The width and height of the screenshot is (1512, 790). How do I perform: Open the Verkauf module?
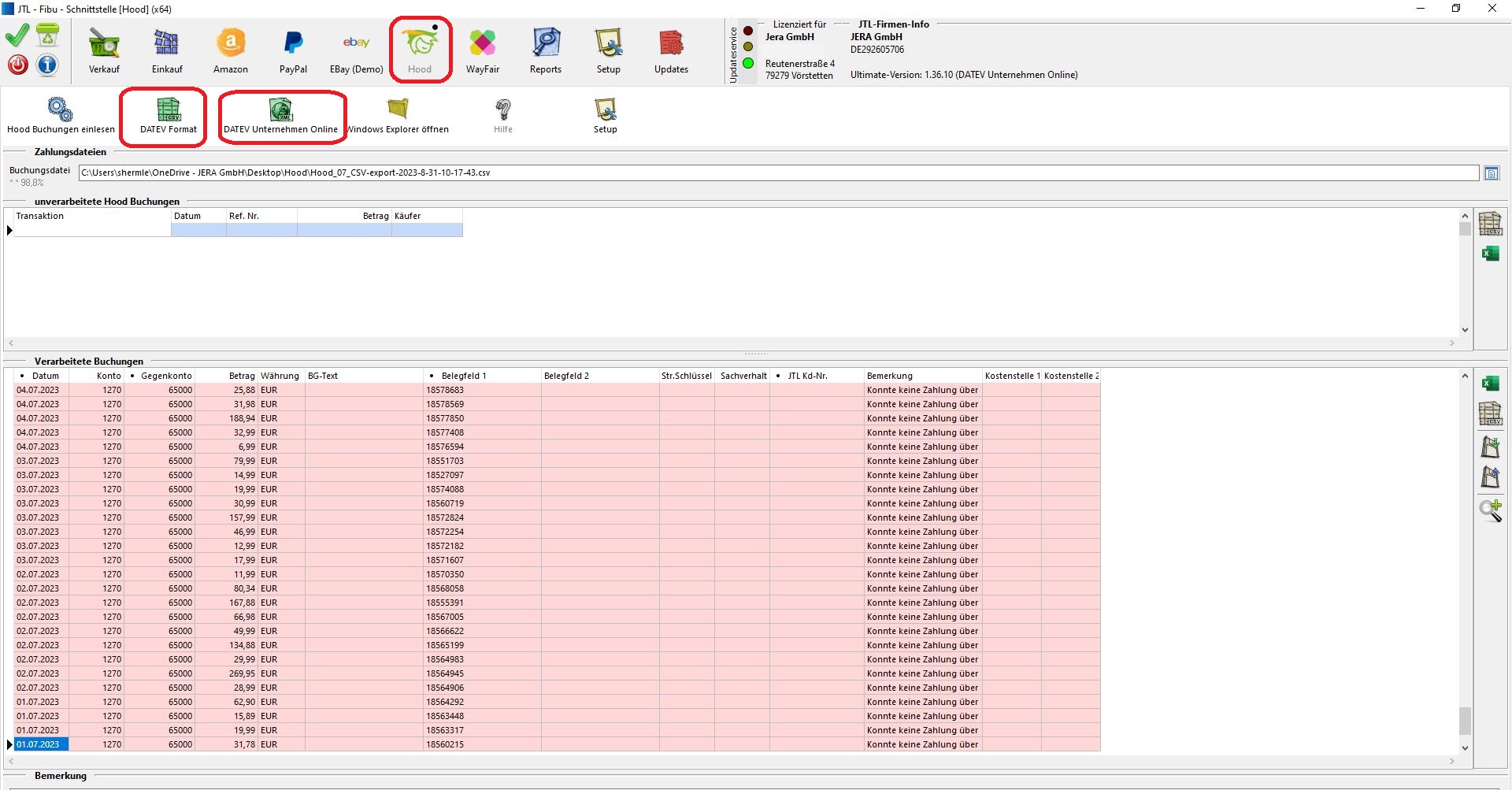coord(104,50)
